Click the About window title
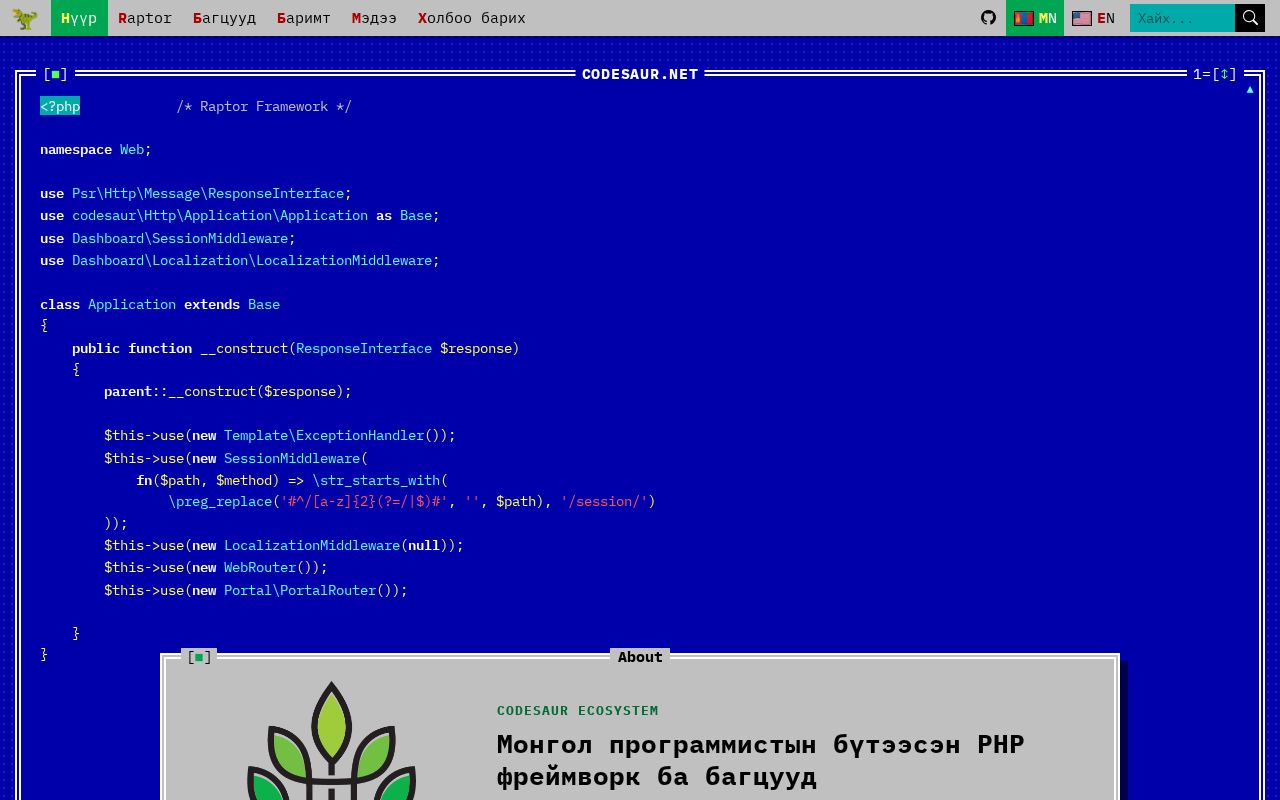1280x800 pixels. tap(640, 657)
